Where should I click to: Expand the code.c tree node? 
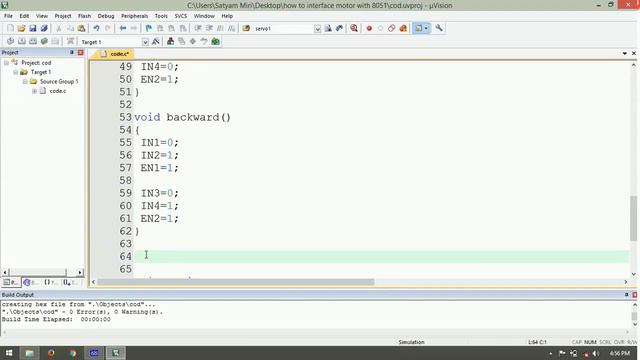click(34, 91)
